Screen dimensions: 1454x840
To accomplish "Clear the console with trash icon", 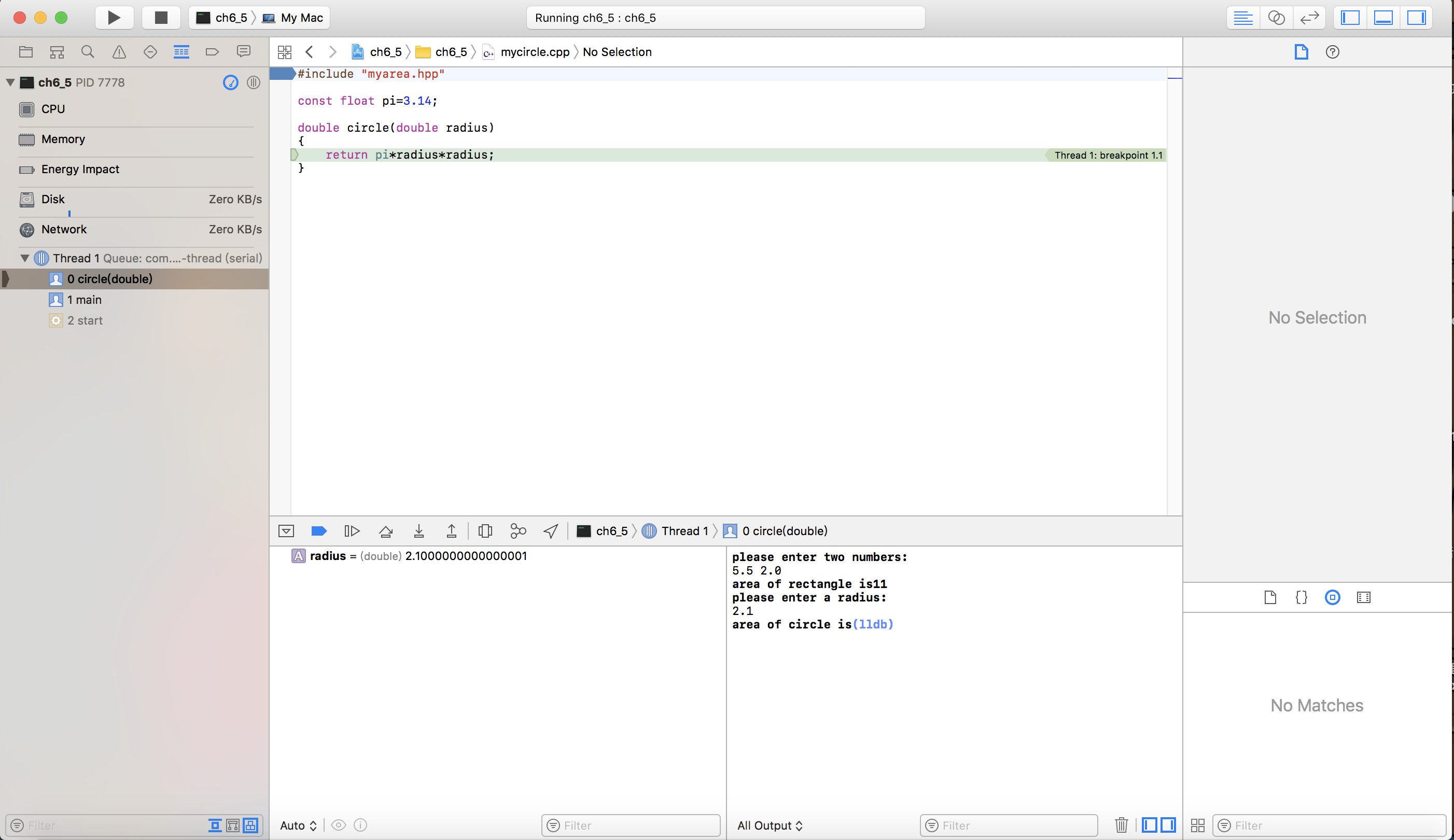I will coord(1121,825).
